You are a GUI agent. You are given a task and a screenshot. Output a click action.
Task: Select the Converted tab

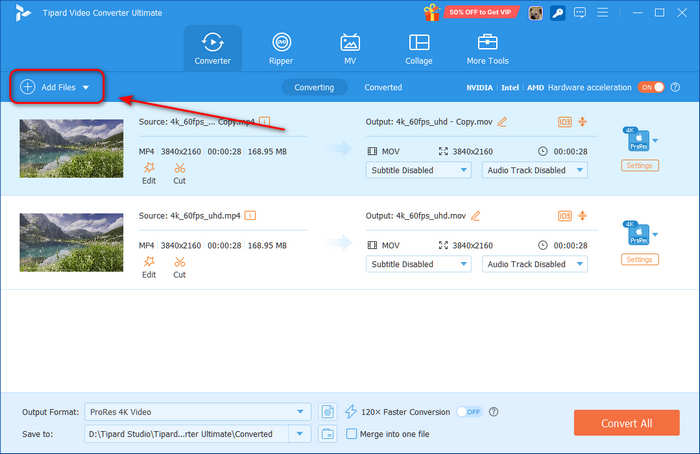click(x=383, y=87)
